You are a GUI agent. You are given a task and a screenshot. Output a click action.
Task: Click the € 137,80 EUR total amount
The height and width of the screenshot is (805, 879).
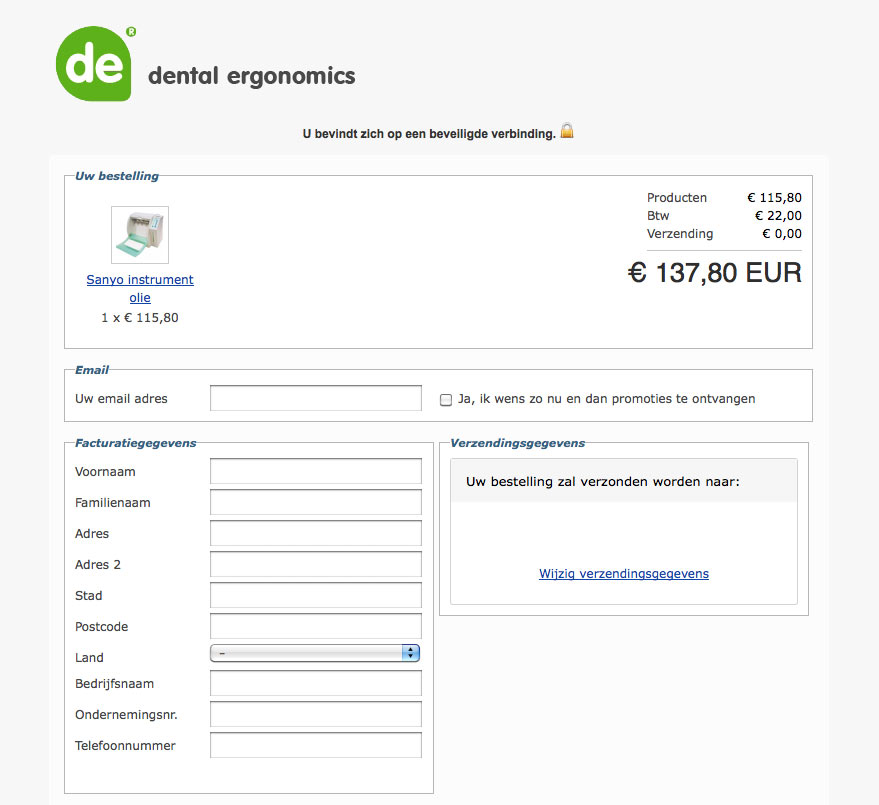tap(715, 273)
